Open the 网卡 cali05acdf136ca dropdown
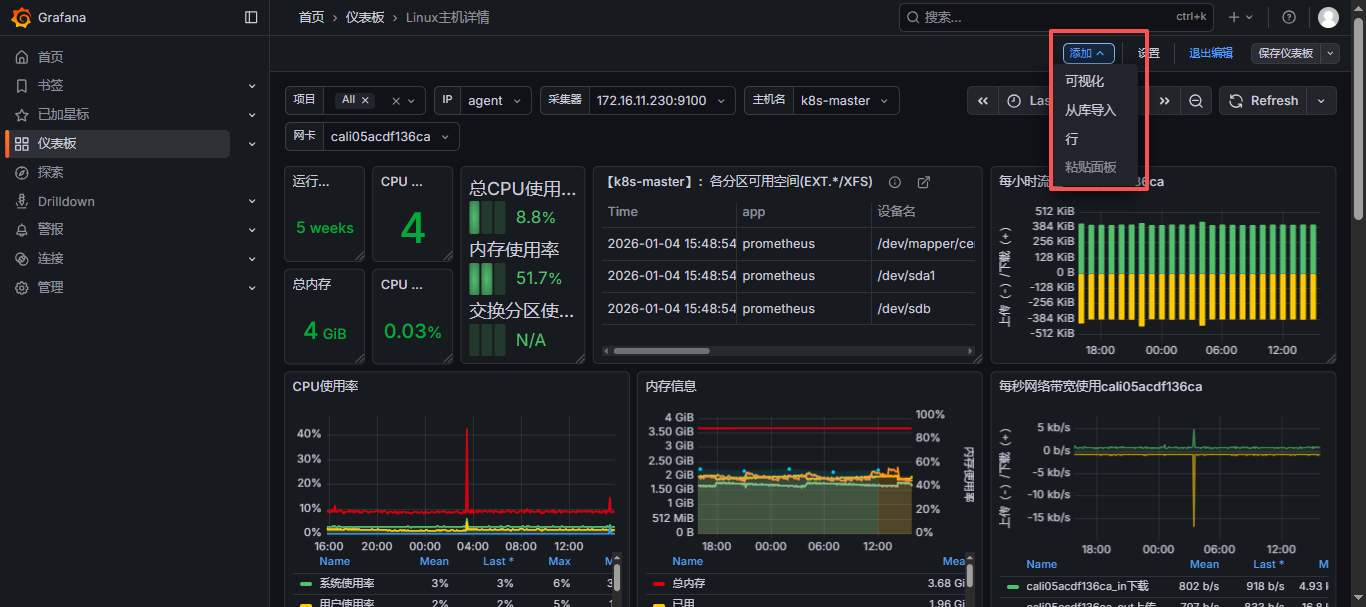Image resolution: width=1366 pixels, height=607 pixels. coord(391,136)
